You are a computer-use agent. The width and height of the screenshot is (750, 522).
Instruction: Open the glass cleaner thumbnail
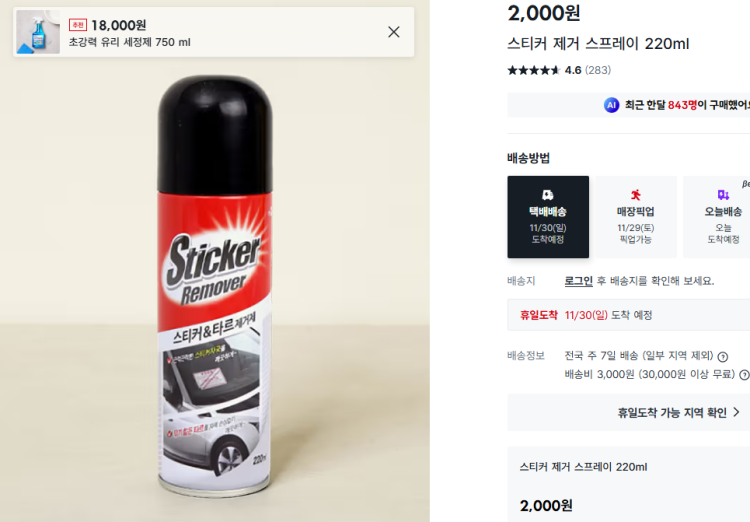pos(38,32)
